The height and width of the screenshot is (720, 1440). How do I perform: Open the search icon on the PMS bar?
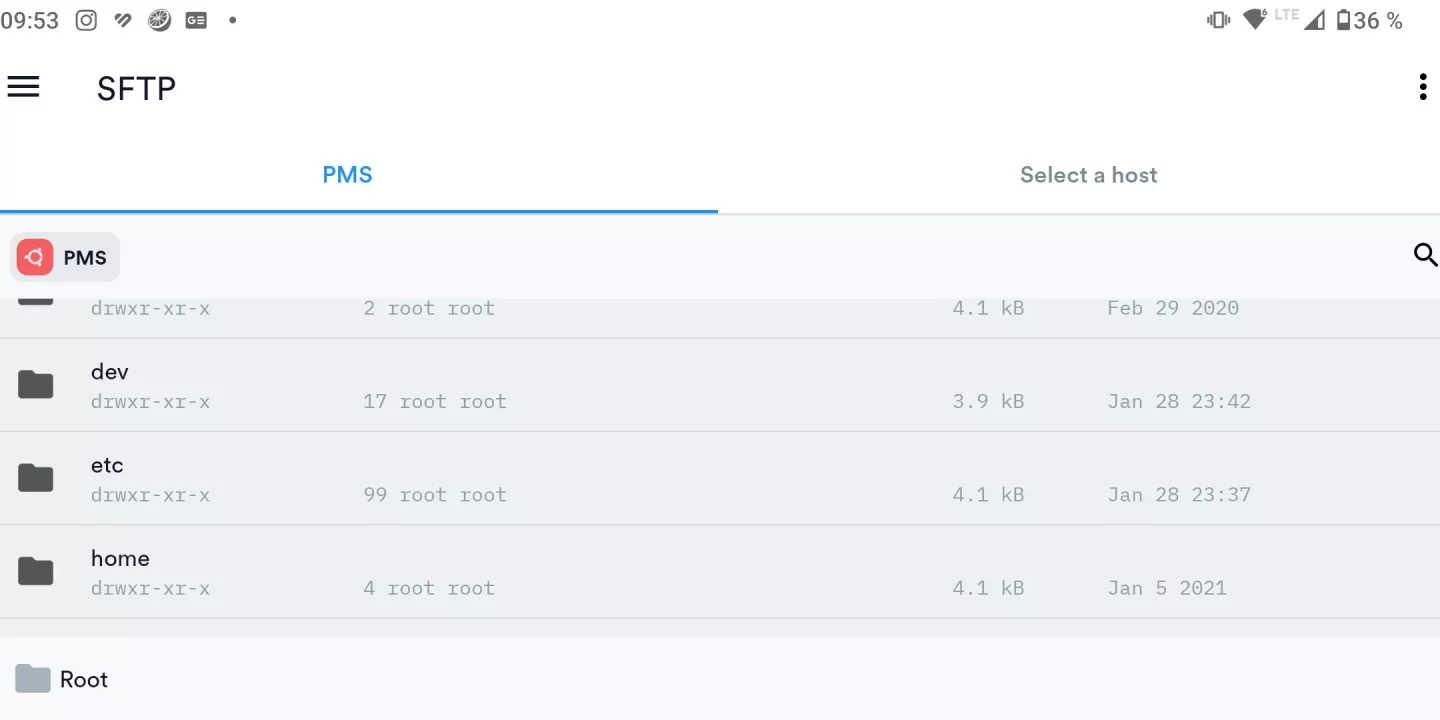(x=1425, y=256)
